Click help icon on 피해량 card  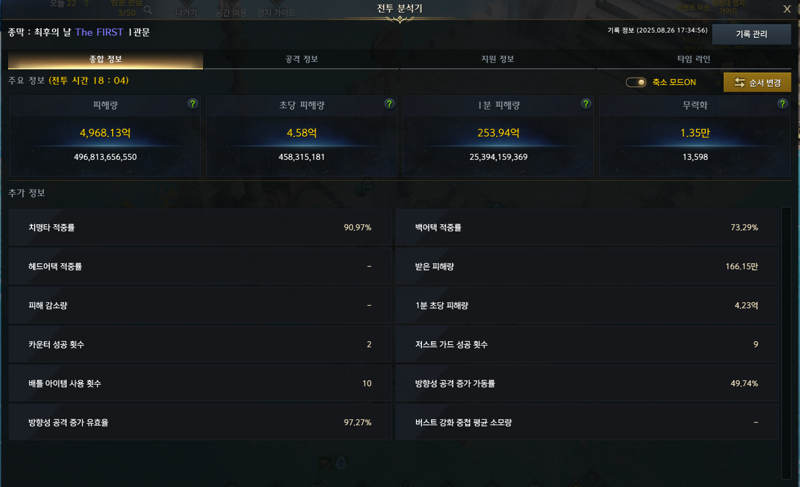click(x=192, y=104)
